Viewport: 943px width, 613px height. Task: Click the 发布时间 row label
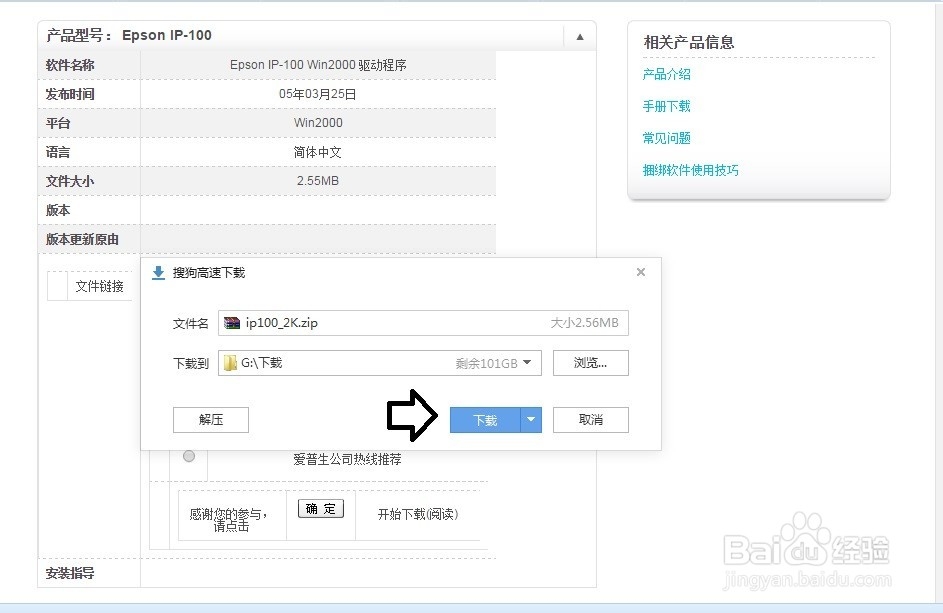70,94
